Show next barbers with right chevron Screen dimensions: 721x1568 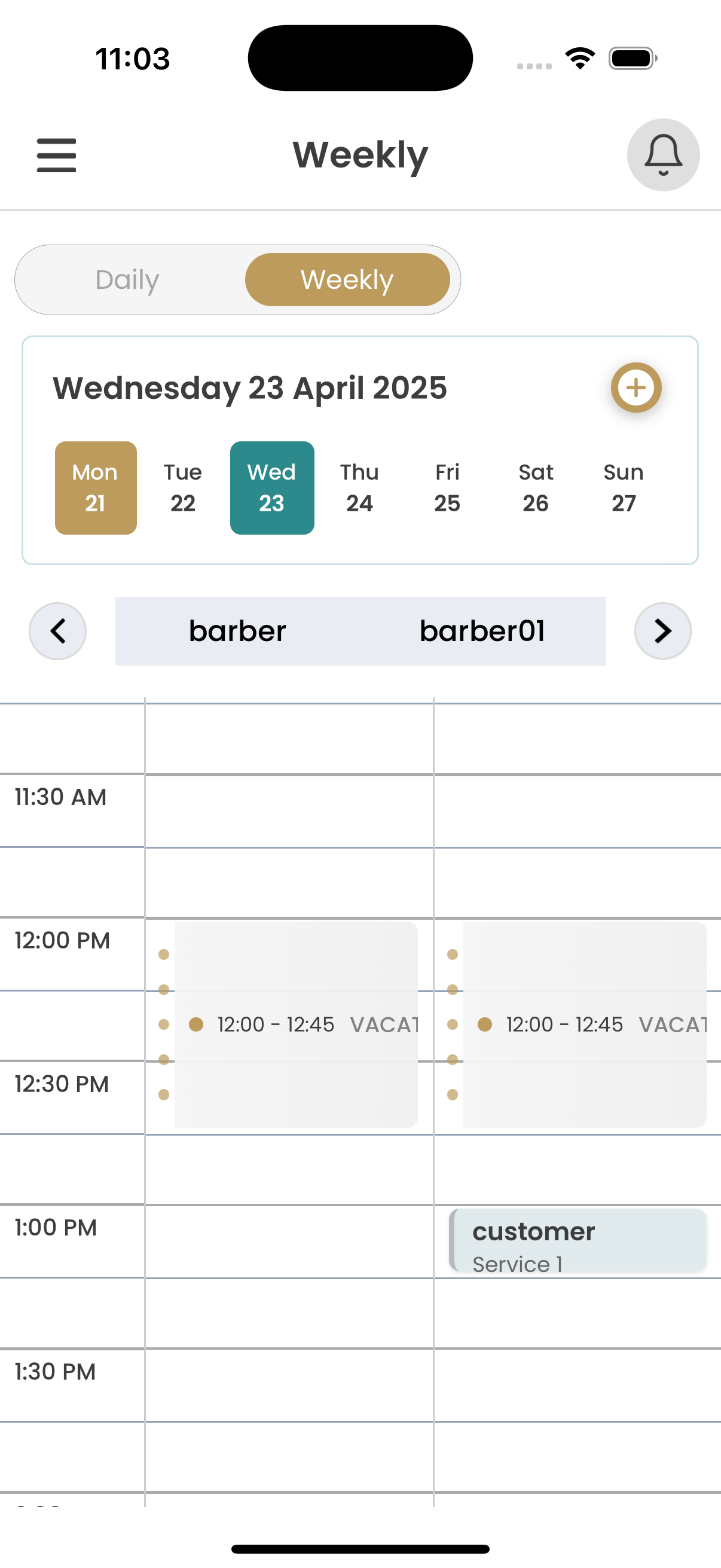pos(662,630)
